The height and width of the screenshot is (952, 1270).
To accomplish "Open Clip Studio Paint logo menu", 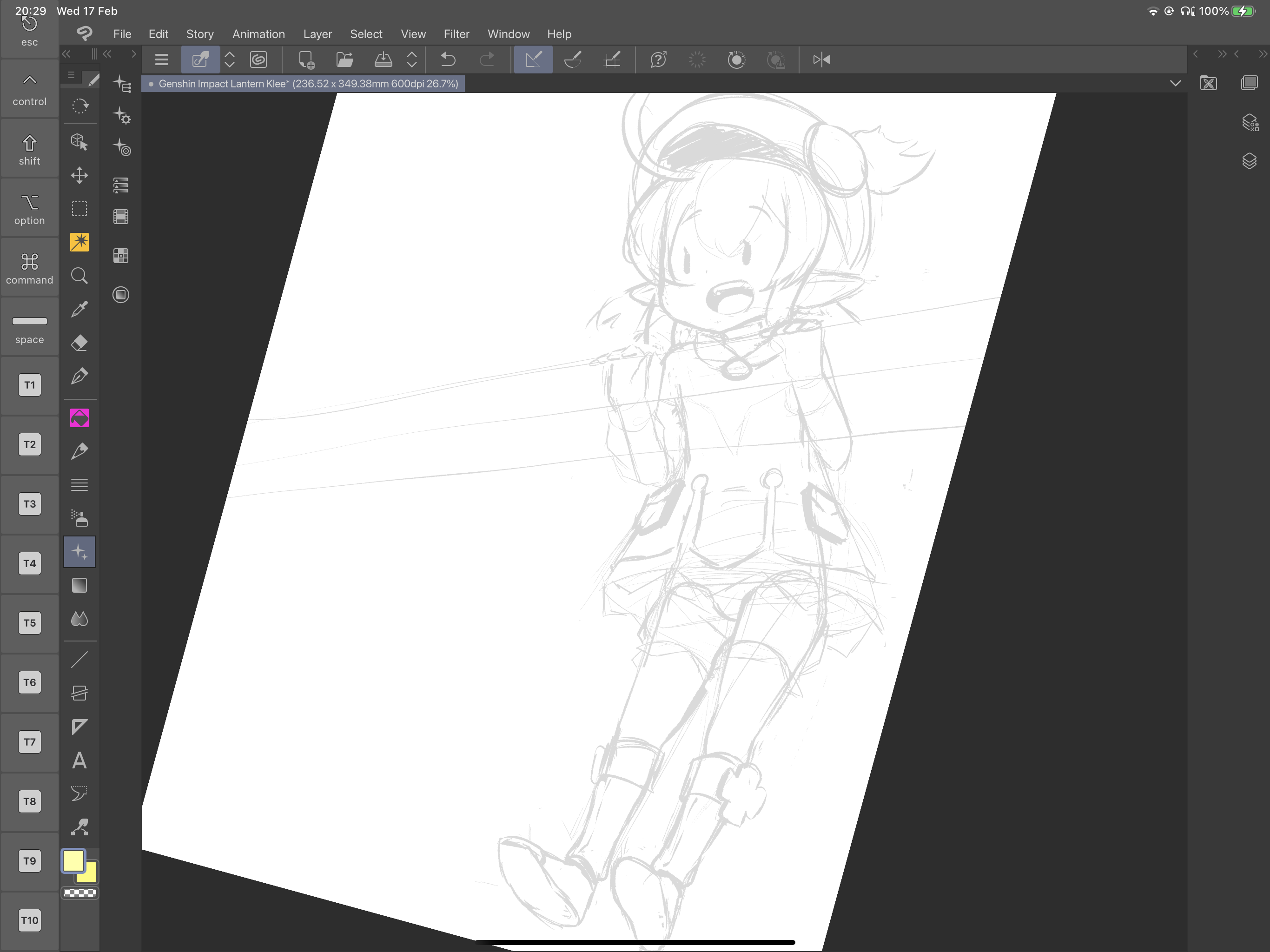I will tap(85, 34).
